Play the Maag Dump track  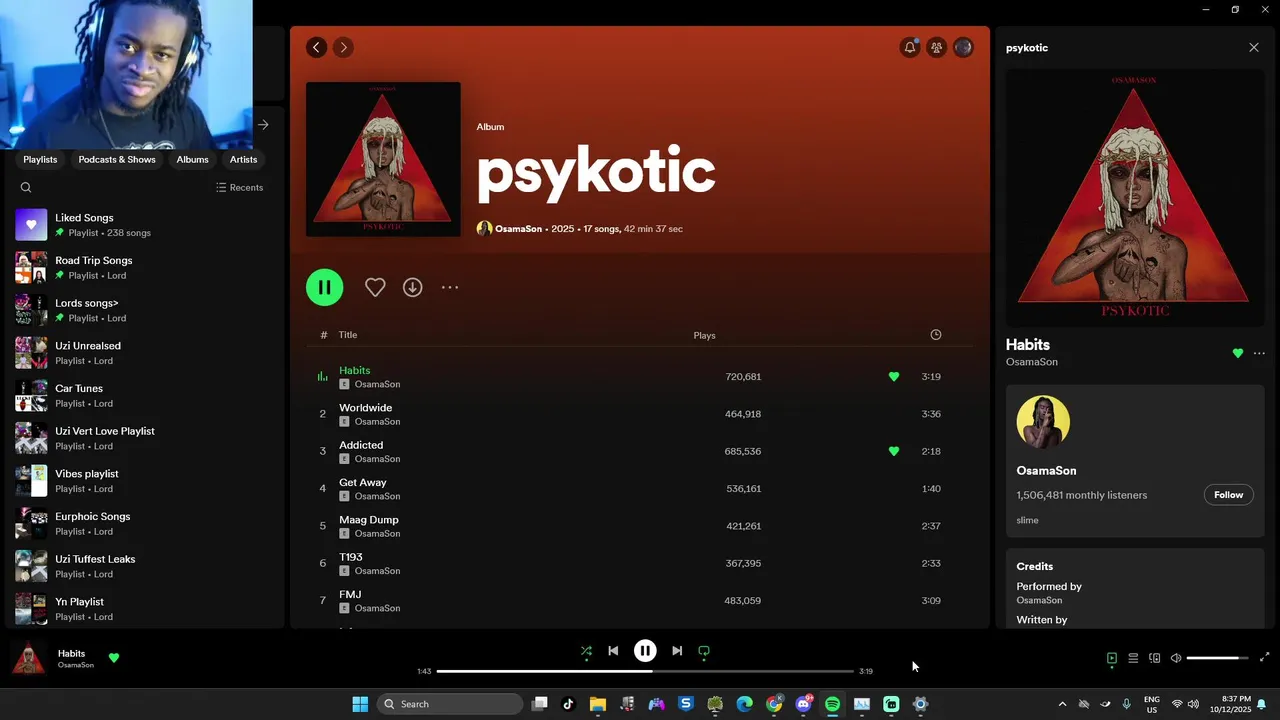[x=640, y=526]
